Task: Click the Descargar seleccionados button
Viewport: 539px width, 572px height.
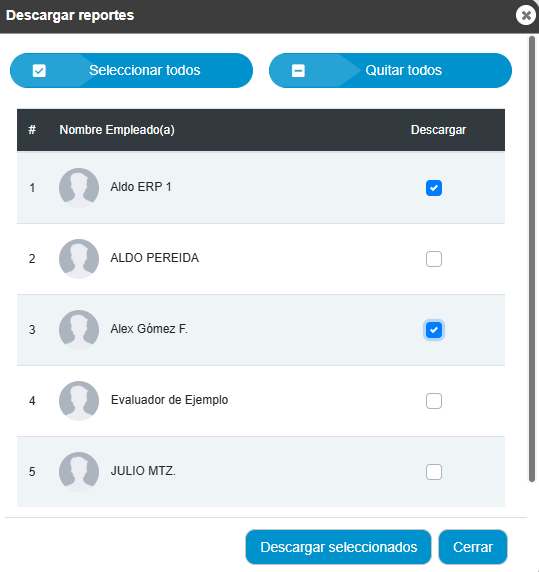Action: click(x=338, y=547)
